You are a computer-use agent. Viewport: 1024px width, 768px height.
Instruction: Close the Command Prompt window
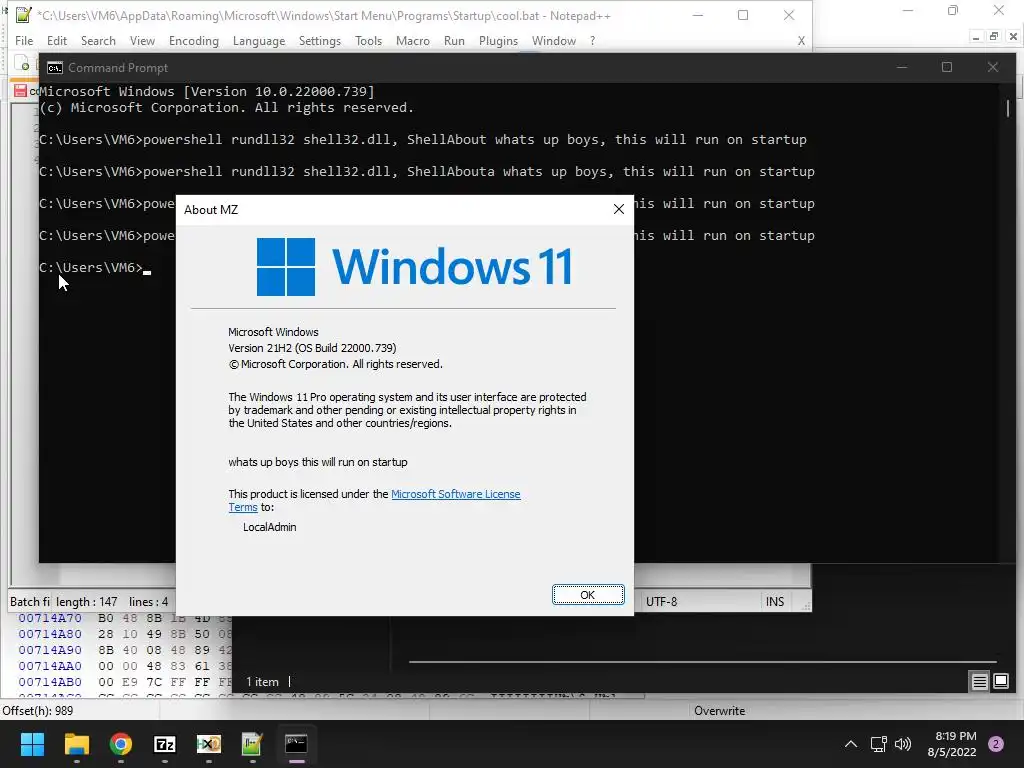pos(993,67)
